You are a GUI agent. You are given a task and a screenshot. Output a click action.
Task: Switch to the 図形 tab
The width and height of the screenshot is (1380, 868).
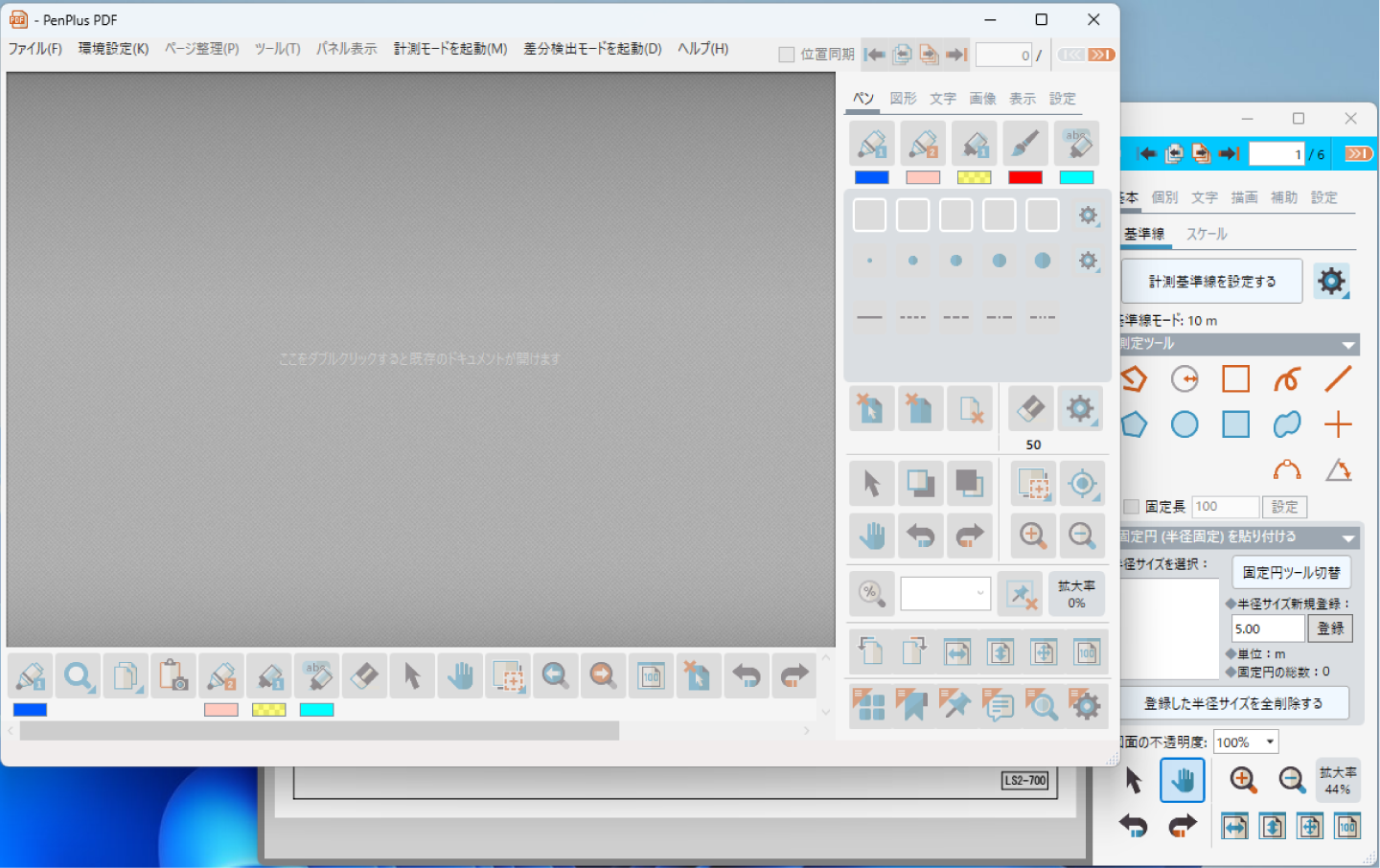click(x=903, y=99)
